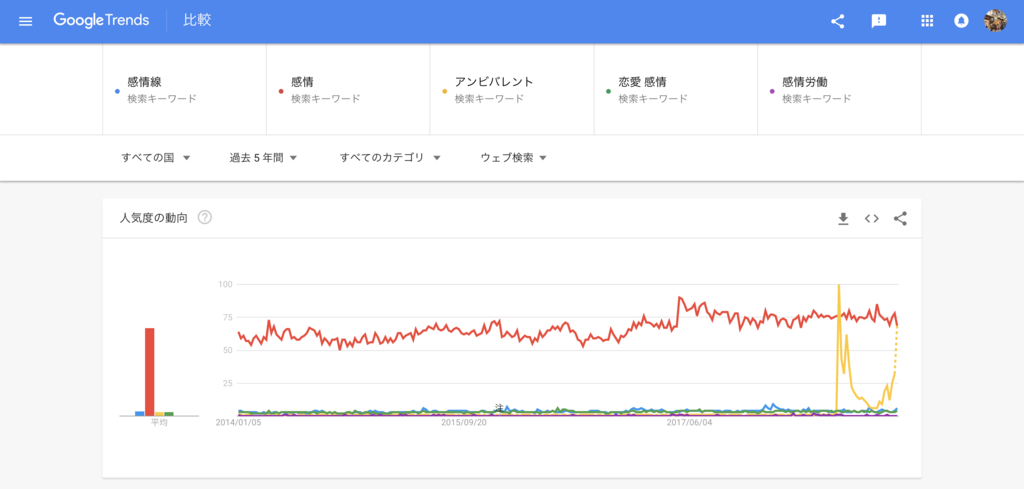Open the send feedback icon
The image size is (1024, 489).
878,21
